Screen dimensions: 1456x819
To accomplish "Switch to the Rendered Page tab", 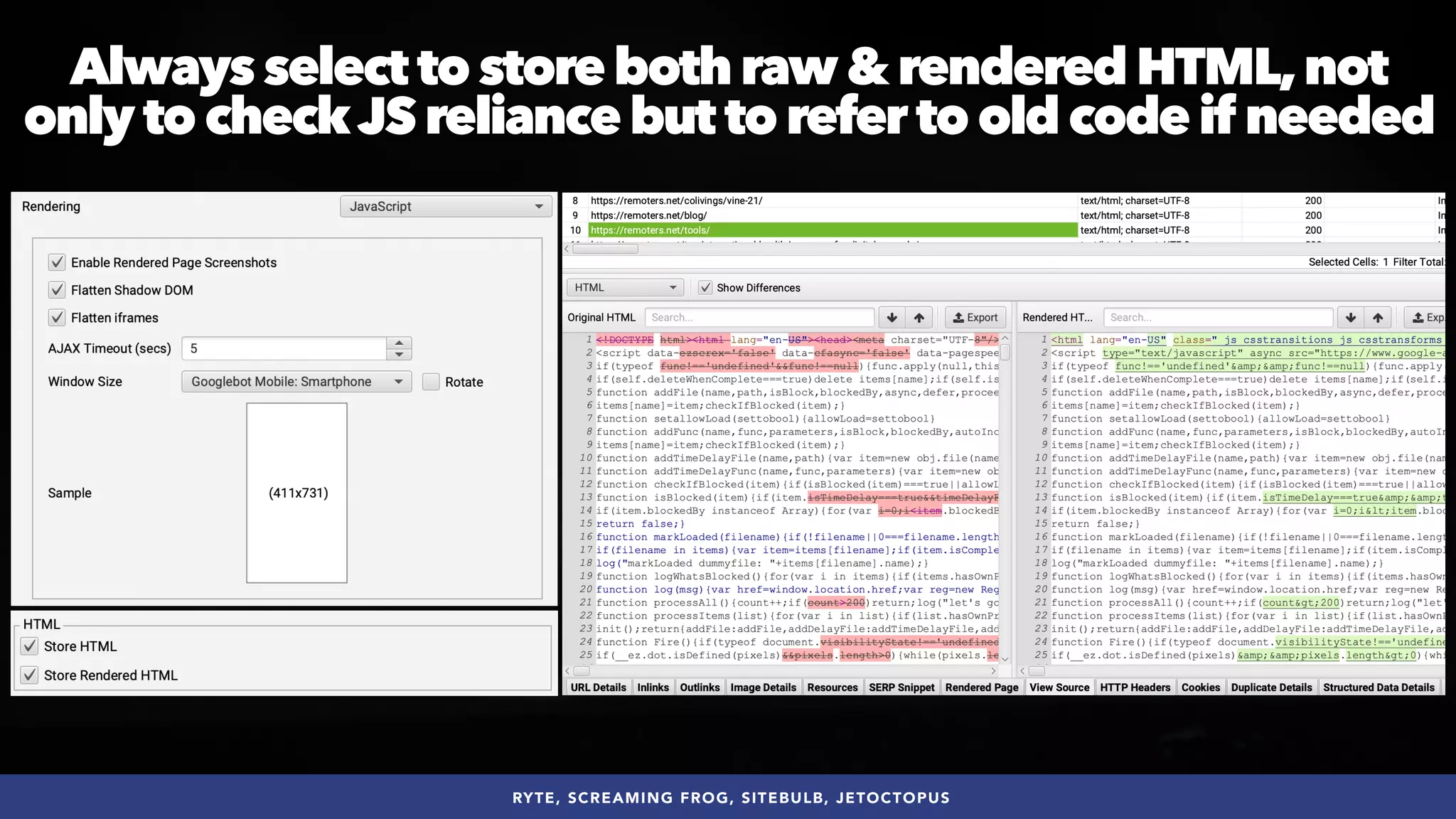I will tap(982, 687).
